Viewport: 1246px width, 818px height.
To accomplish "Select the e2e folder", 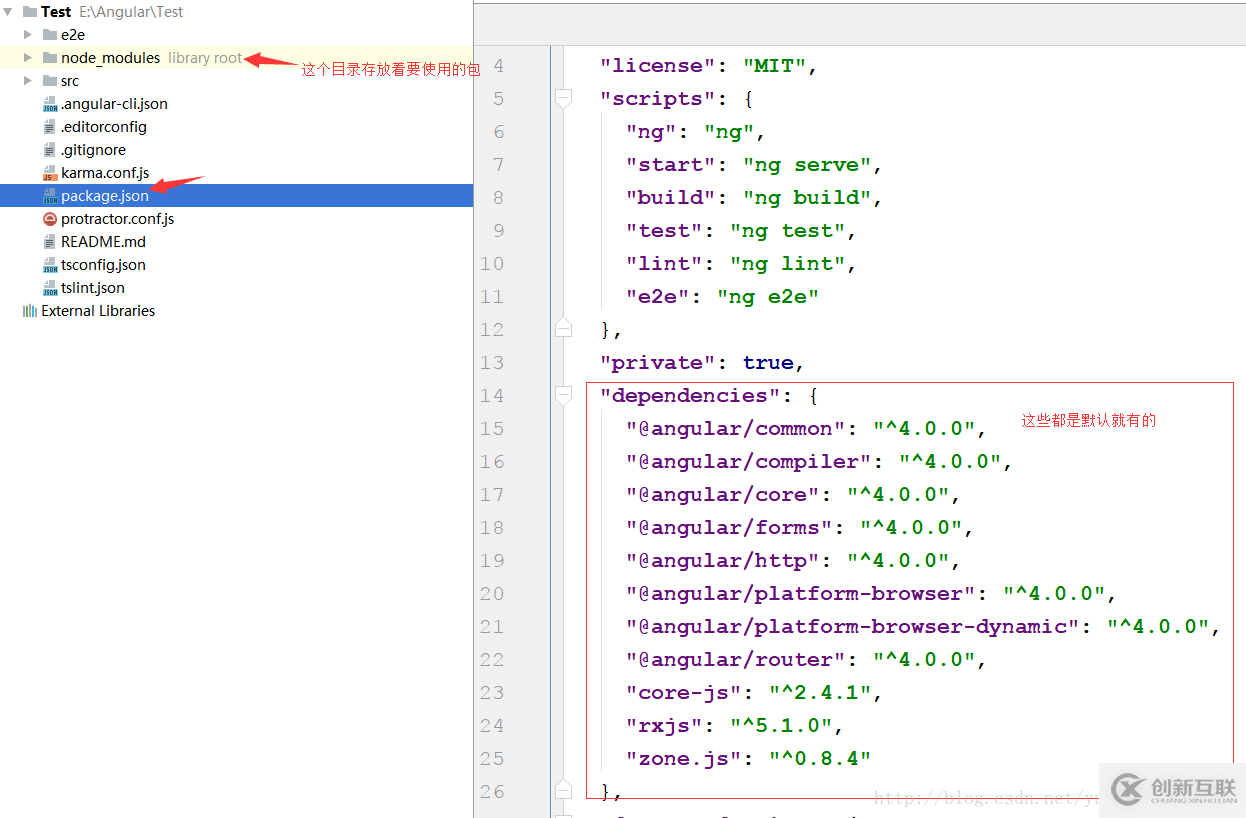I will coord(73,35).
